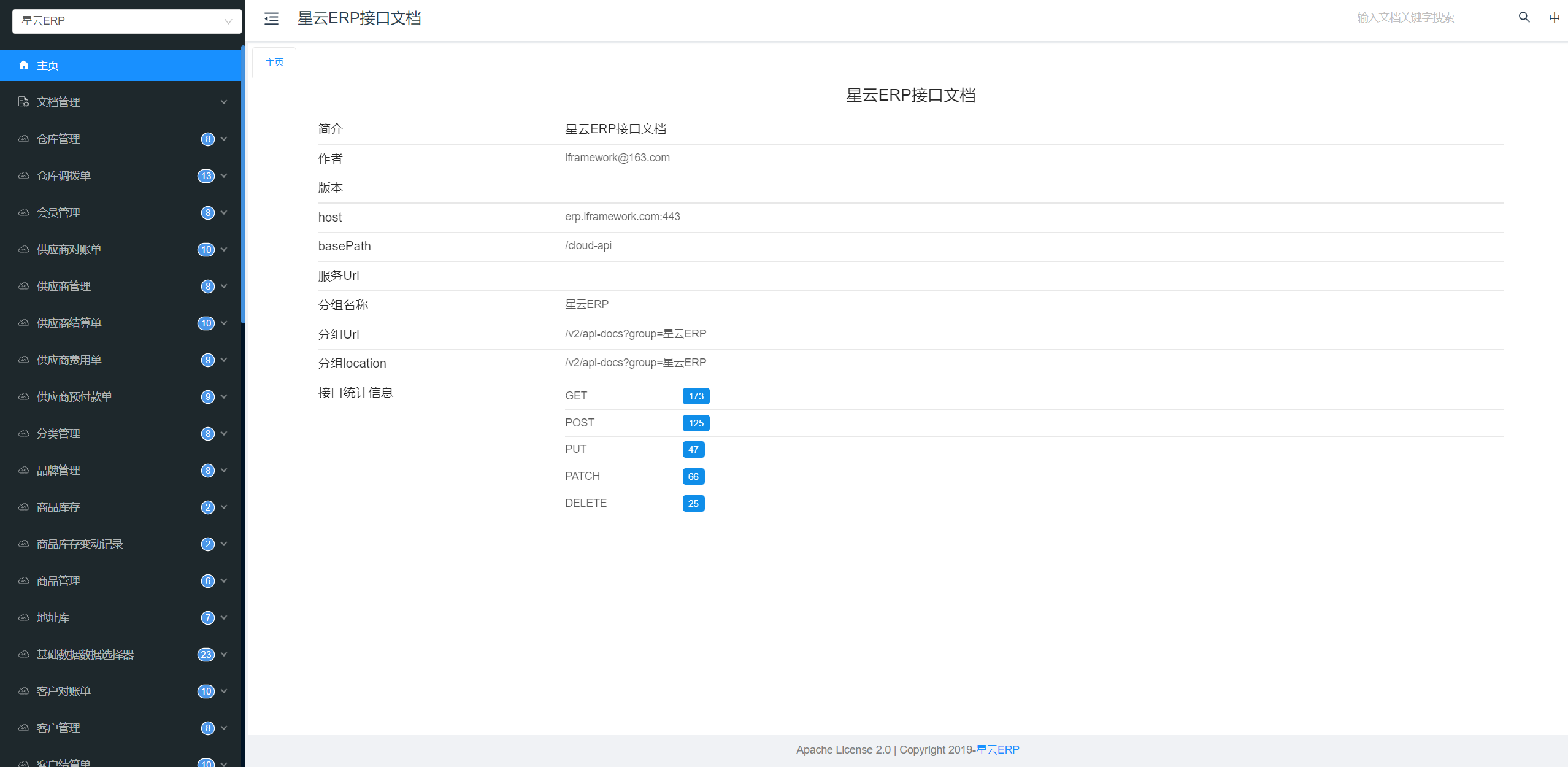Image resolution: width=1568 pixels, height=767 pixels.
Task: Click the cloud icon next to 仓库管理
Action: tap(24, 139)
